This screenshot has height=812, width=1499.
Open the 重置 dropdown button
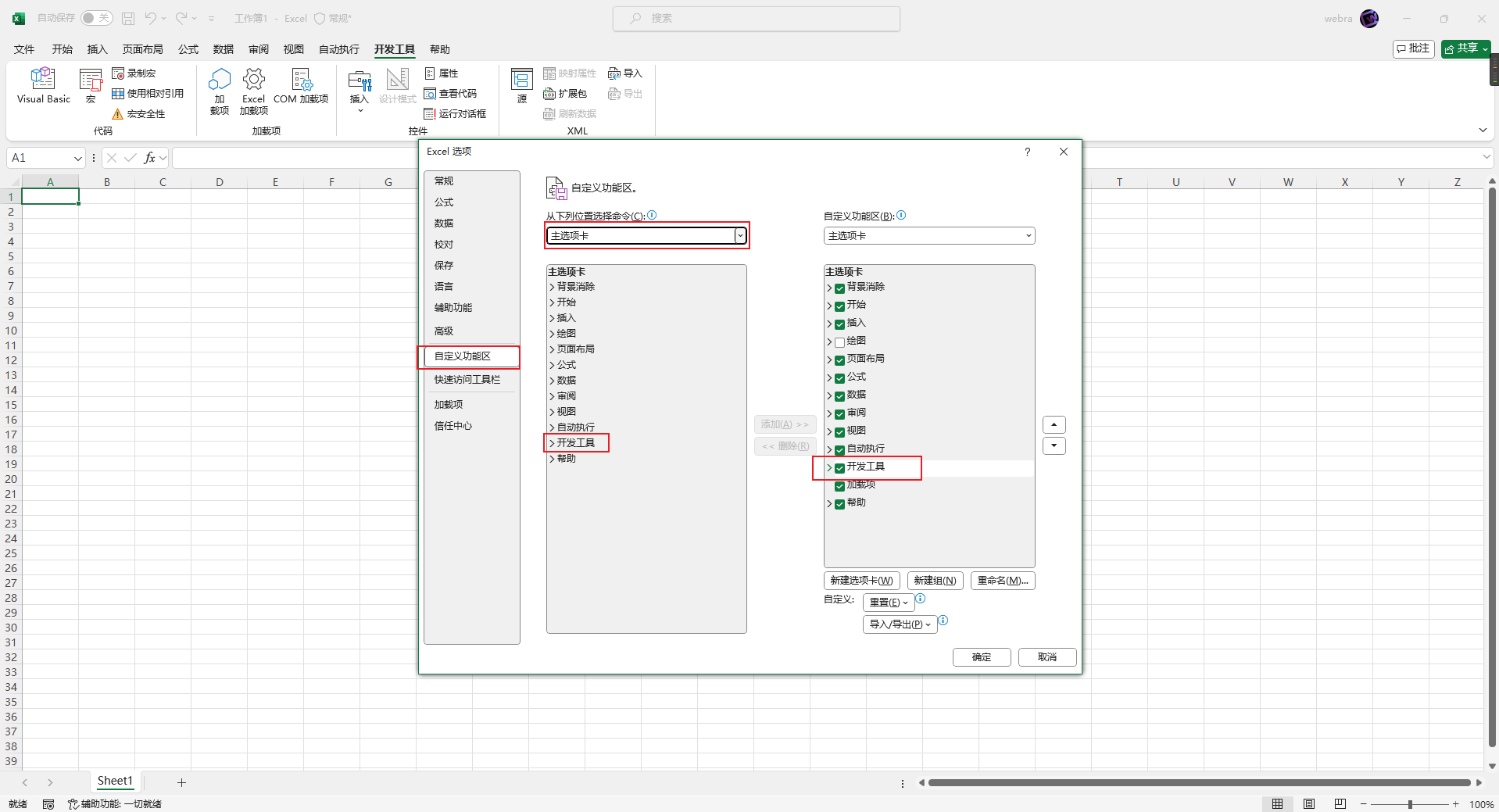point(889,603)
